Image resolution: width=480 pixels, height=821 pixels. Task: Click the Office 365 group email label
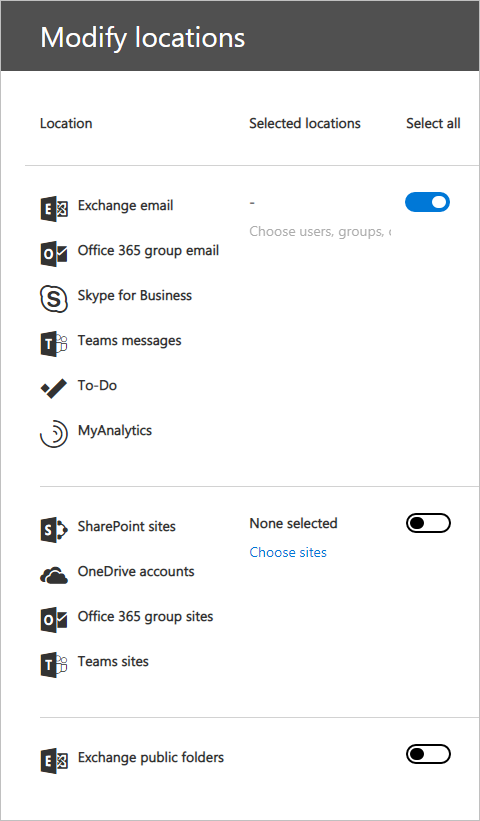(x=149, y=251)
